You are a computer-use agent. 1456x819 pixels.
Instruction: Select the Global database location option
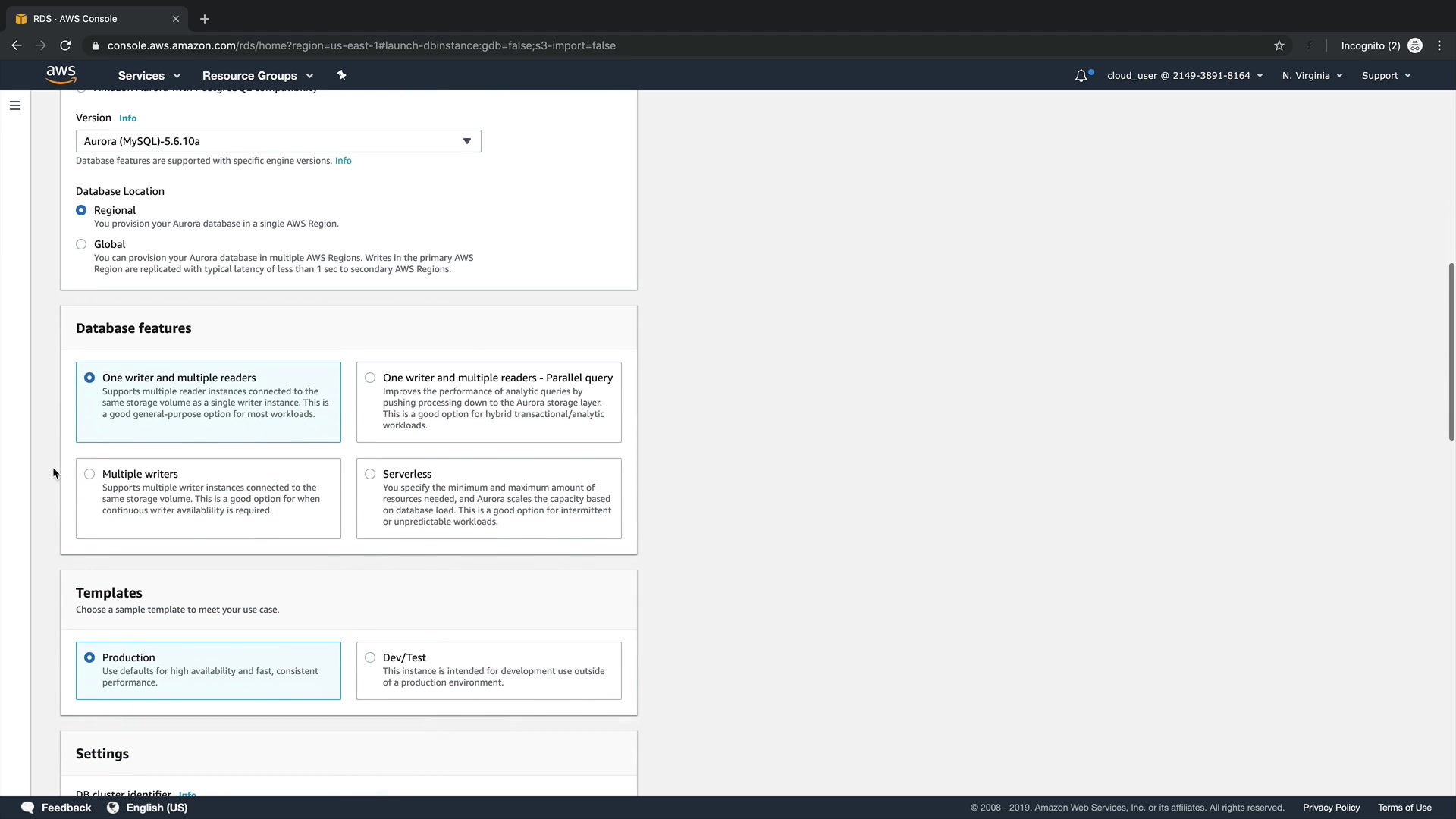(x=81, y=244)
